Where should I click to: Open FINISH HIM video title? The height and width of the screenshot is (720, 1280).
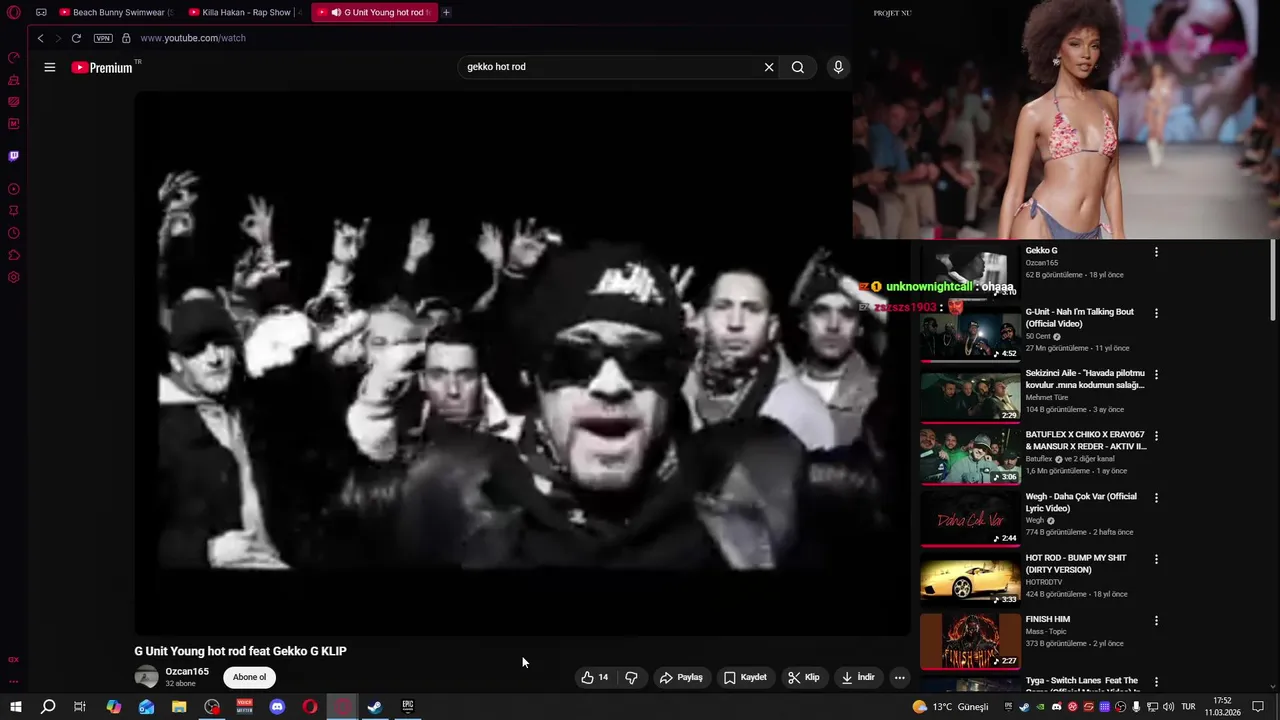tap(1047, 619)
